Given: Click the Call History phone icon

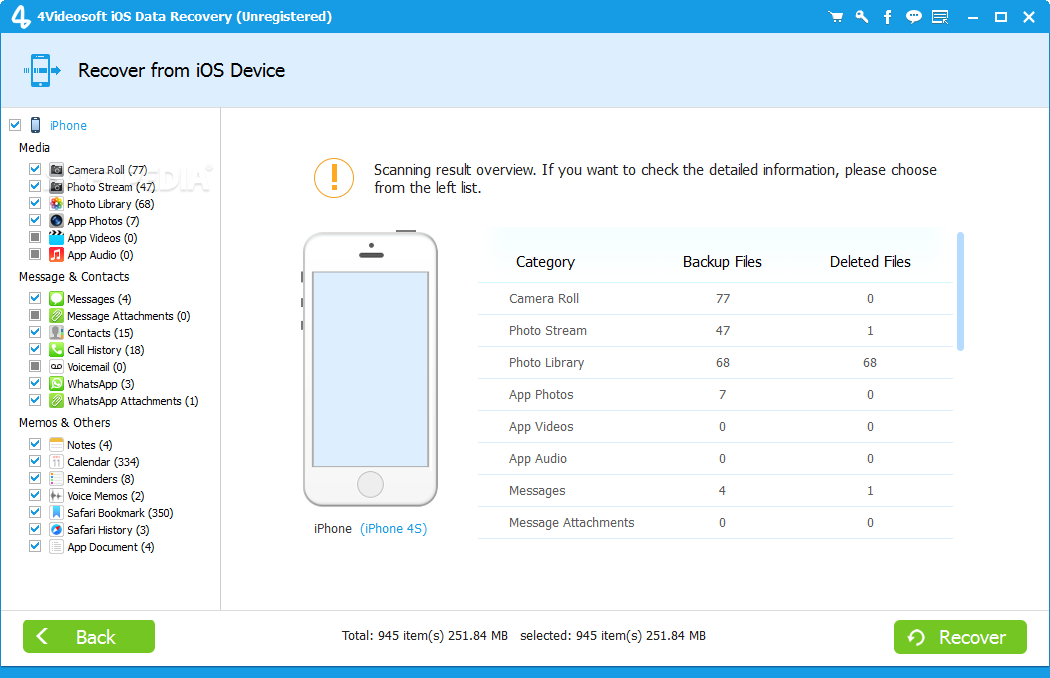Looking at the screenshot, I should tap(56, 349).
